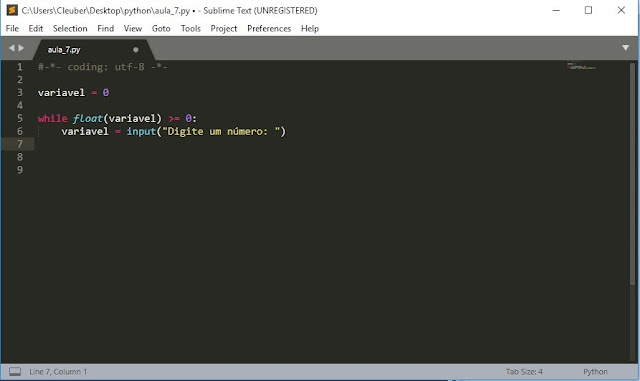Click the "Digite um número: " string
Image resolution: width=640 pixels, height=381 pixels.
coord(221,131)
